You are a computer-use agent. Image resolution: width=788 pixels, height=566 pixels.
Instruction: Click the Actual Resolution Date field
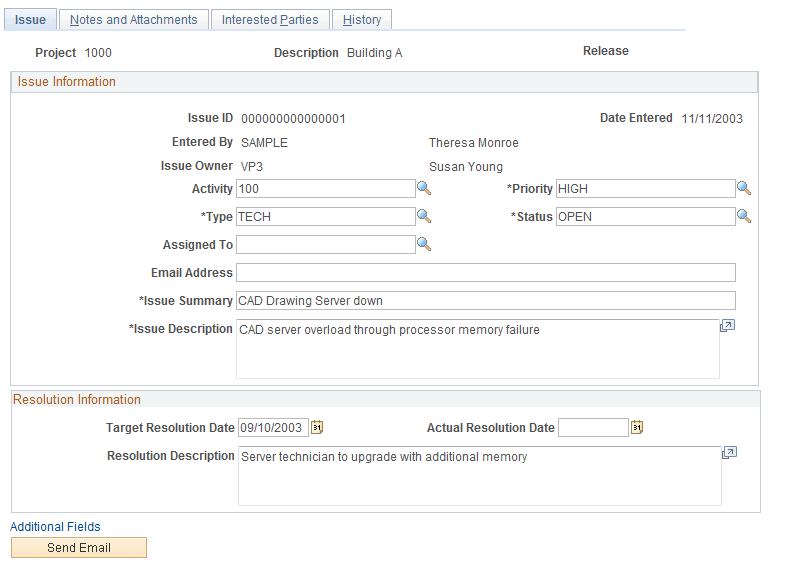tap(593, 427)
